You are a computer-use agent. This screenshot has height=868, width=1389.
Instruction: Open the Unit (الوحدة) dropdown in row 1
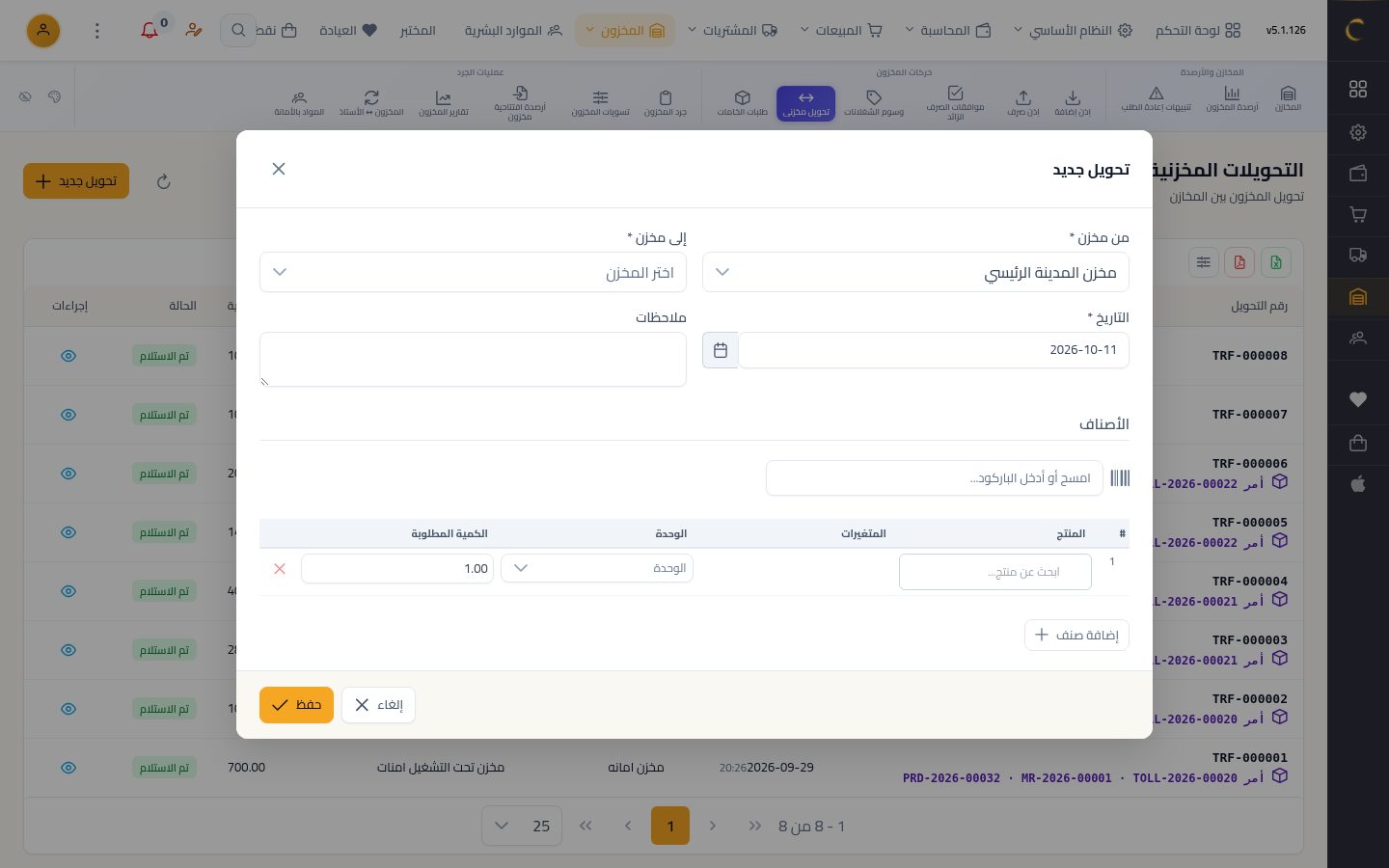[597, 568]
